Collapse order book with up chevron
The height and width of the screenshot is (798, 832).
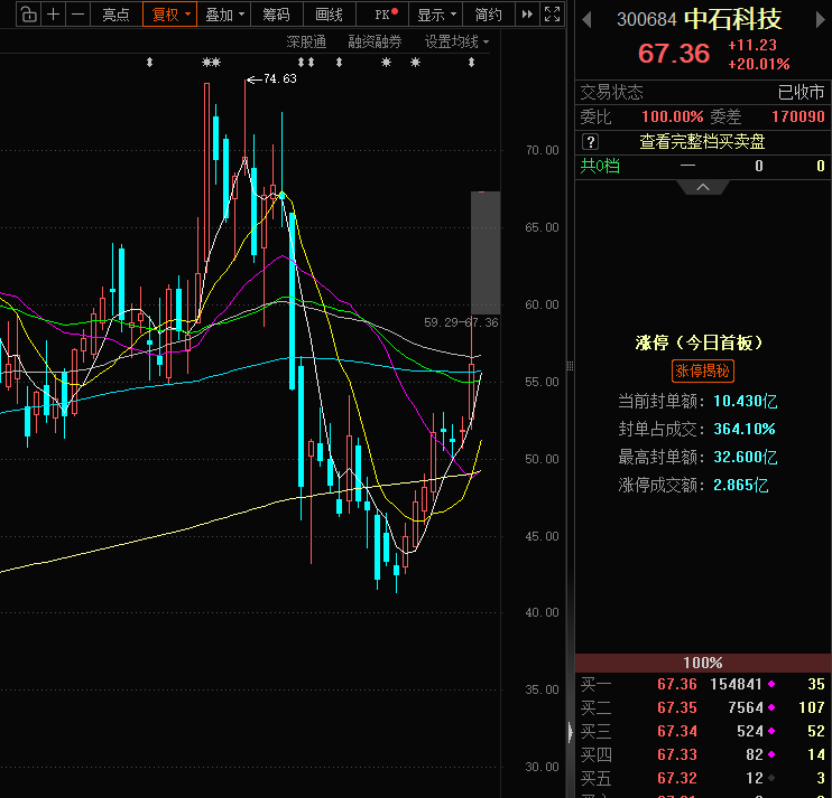click(703, 187)
